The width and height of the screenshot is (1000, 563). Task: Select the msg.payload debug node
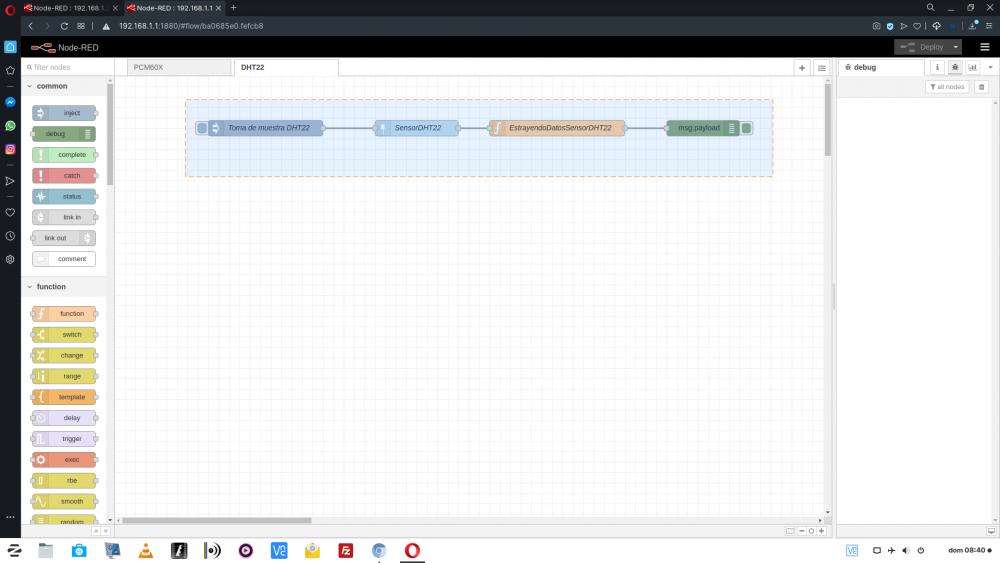703,128
